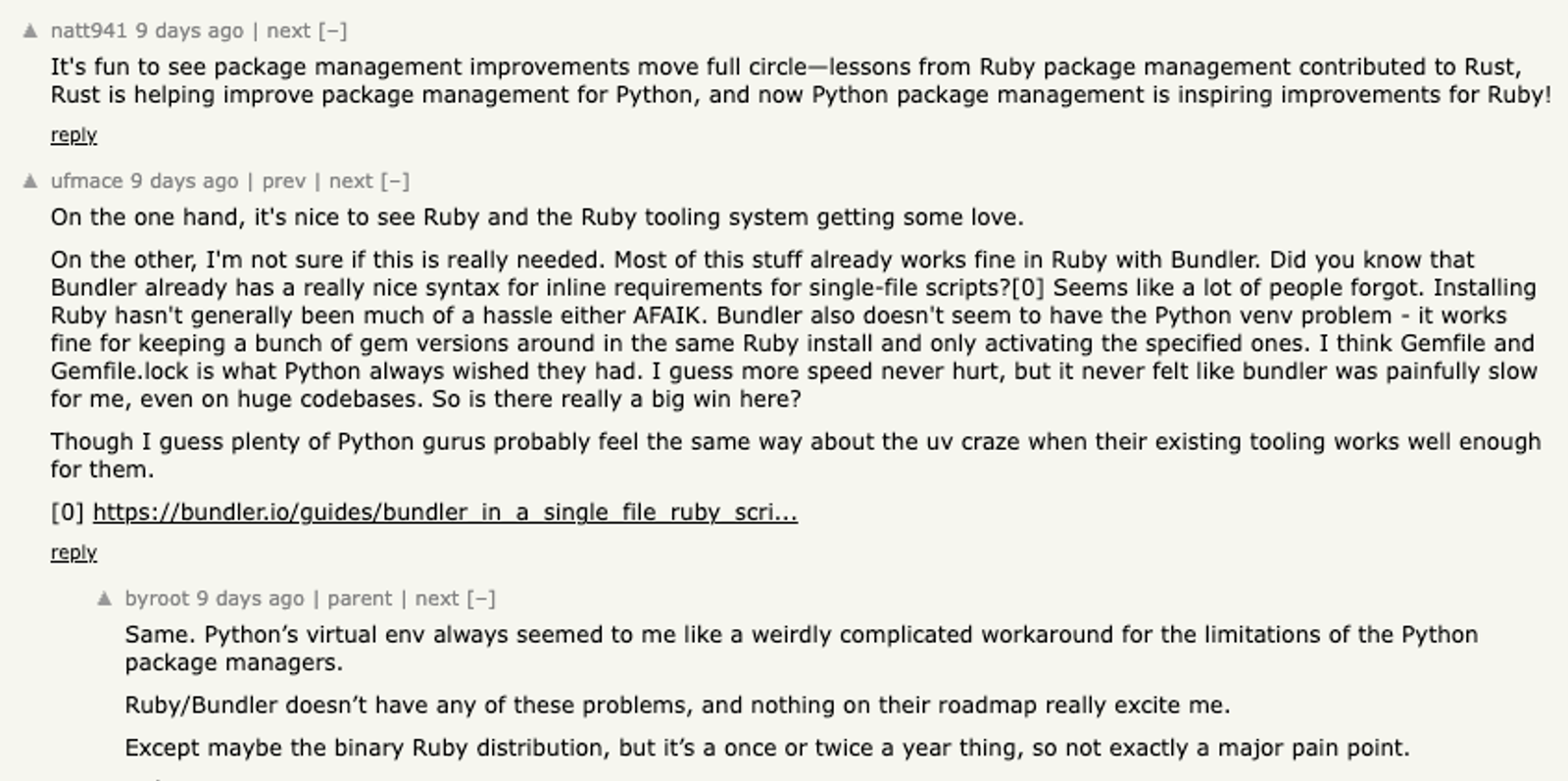Go to next comment from byroot
The width and height of the screenshot is (1568, 781).
(x=437, y=598)
